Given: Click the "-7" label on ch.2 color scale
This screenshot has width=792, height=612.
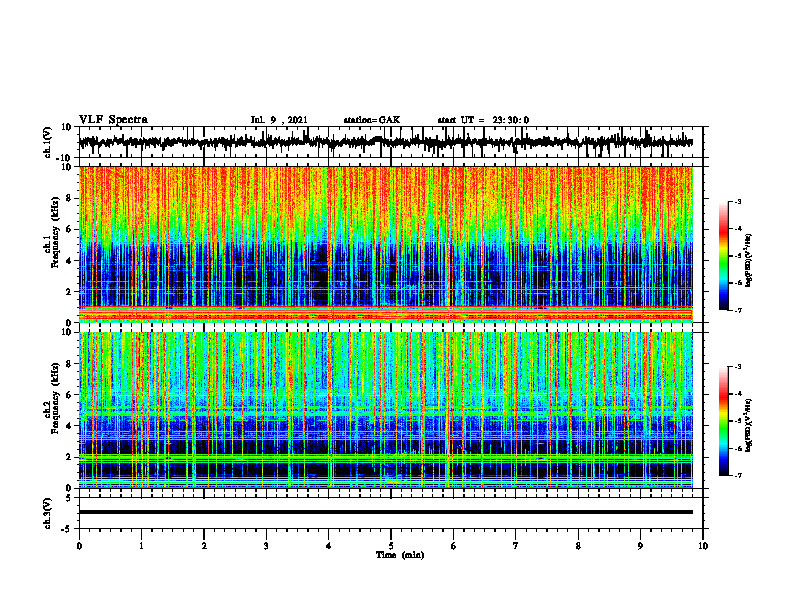Looking at the screenshot, I should (x=737, y=475).
